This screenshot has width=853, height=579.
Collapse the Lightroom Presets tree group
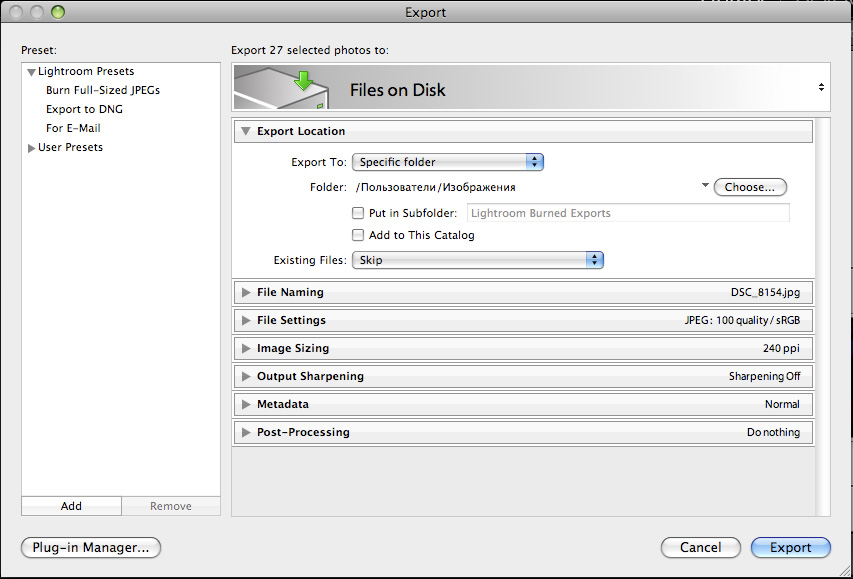coord(32,72)
